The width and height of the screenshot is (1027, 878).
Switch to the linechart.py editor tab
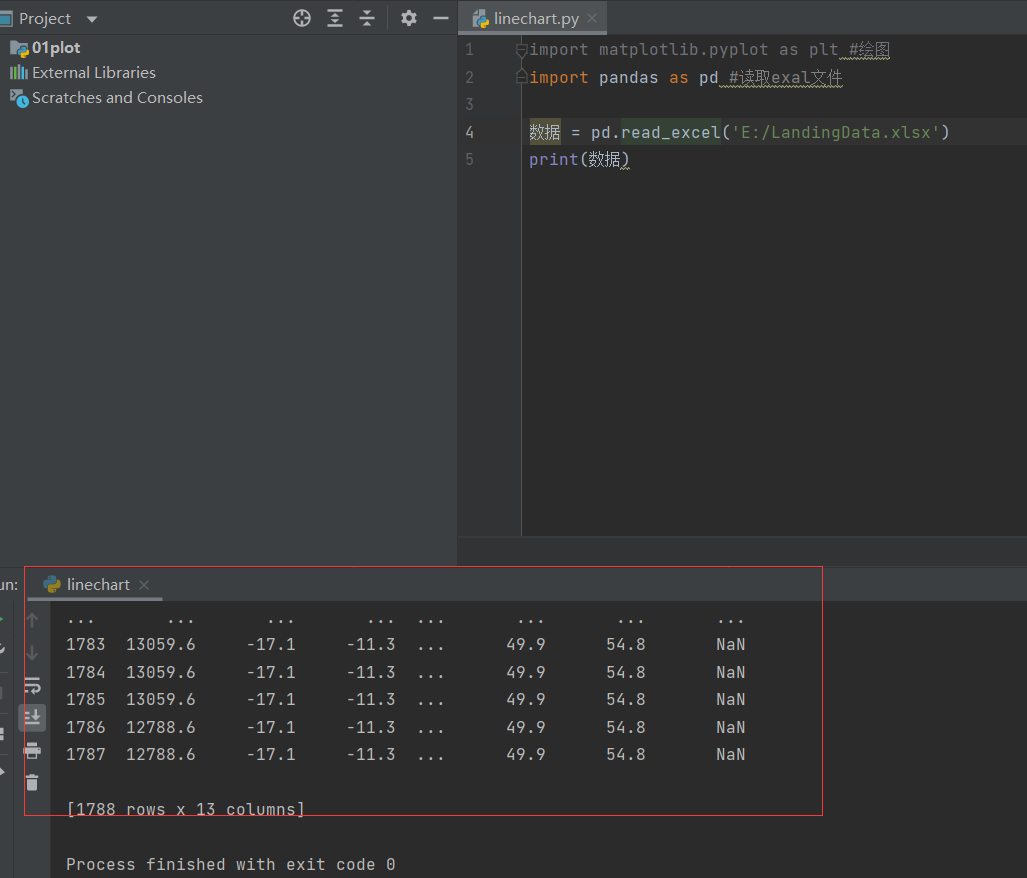533,17
